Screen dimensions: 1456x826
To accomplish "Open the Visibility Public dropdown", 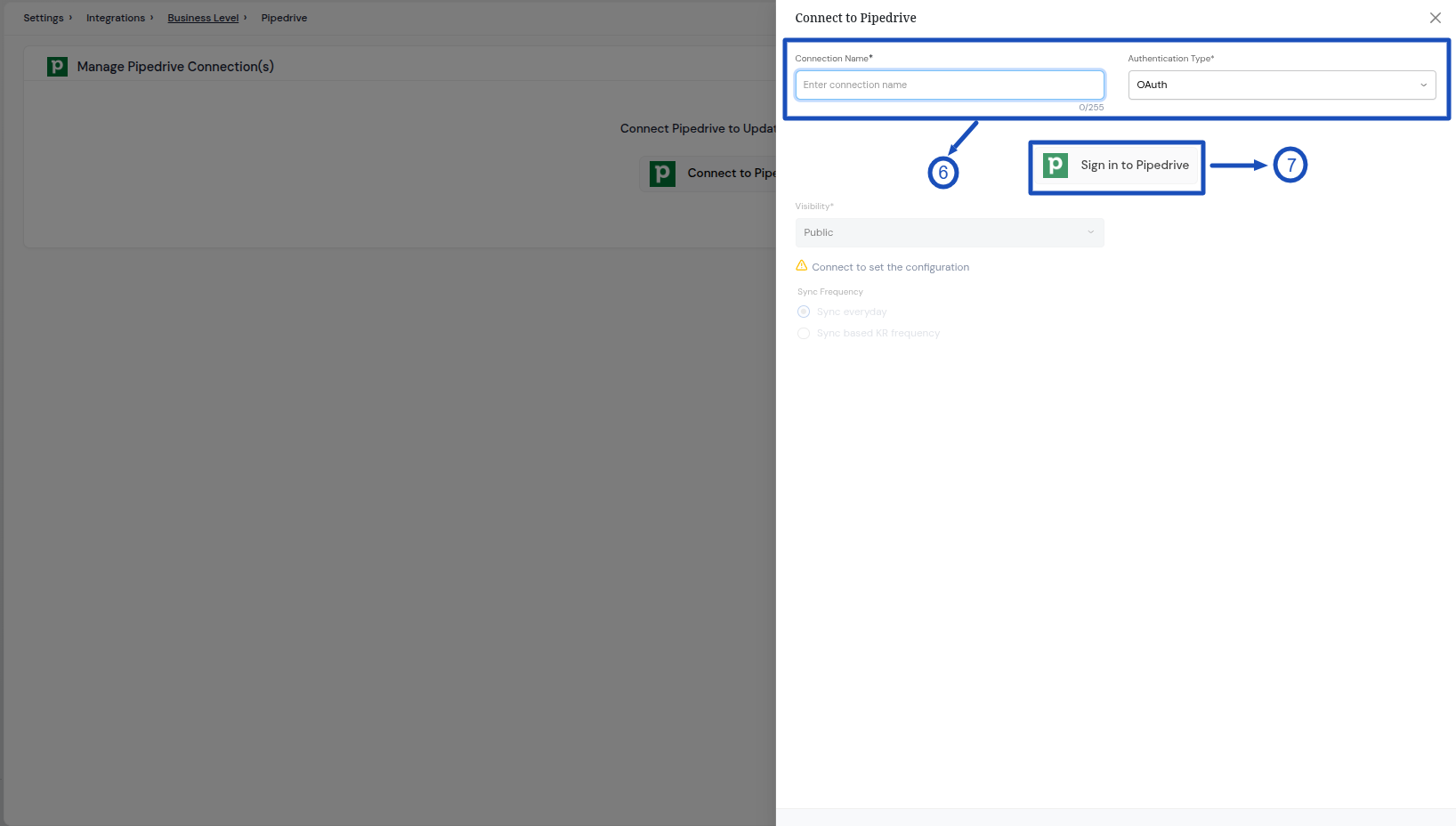I will tap(950, 232).
